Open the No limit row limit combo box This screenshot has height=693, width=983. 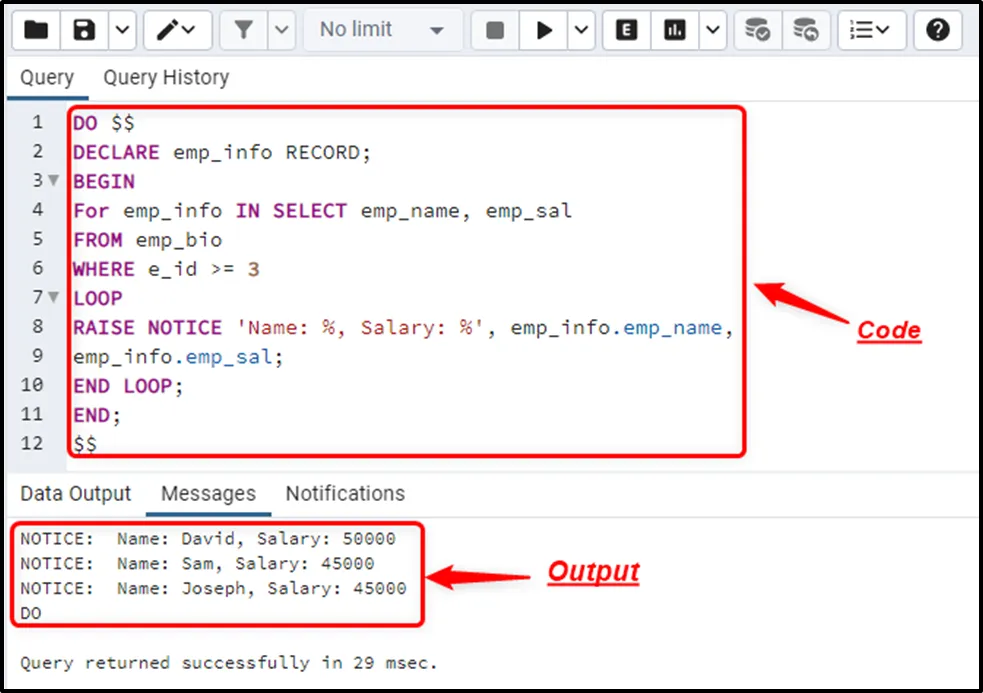coord(382,30)
